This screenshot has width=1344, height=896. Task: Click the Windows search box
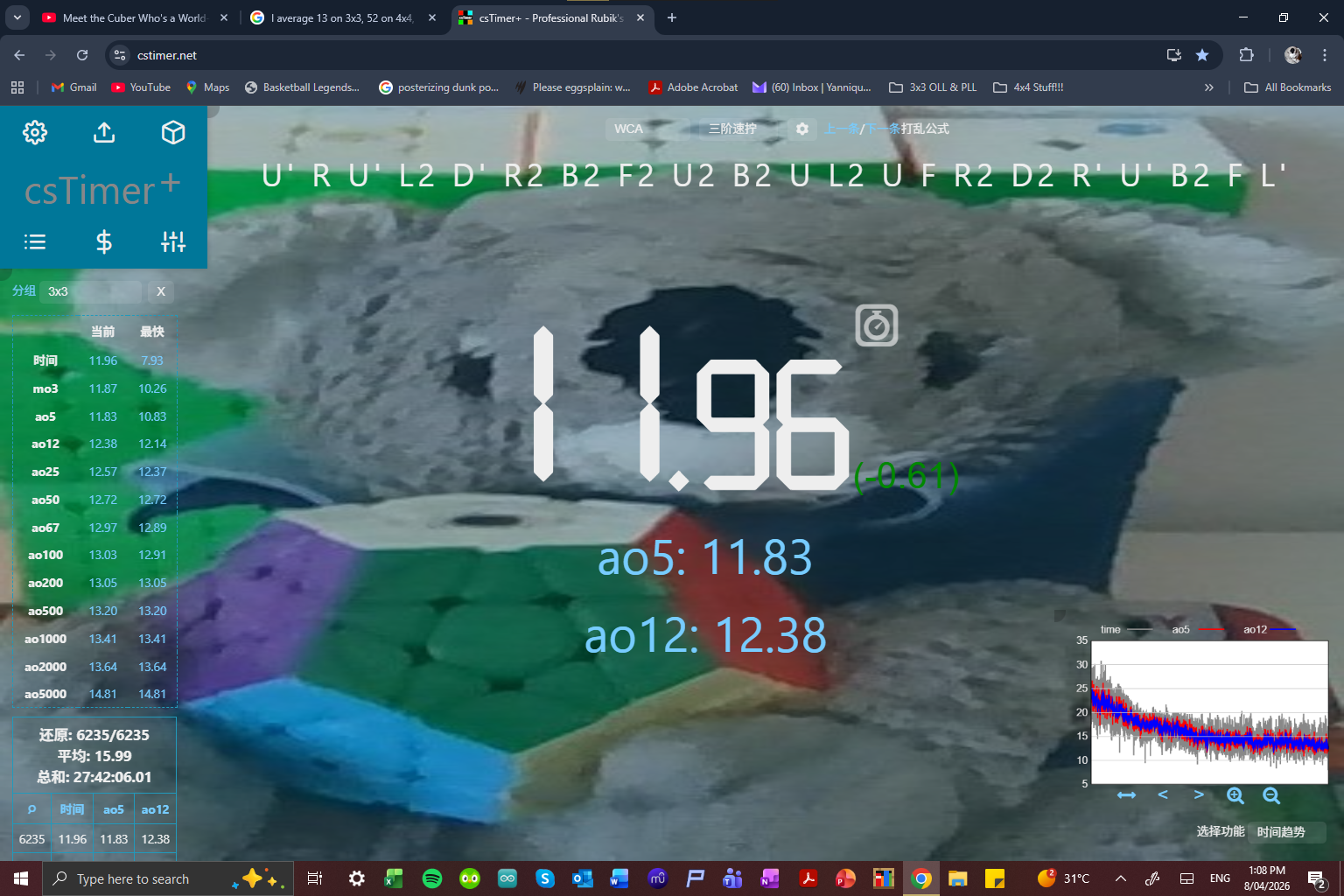tap(166, 878)
